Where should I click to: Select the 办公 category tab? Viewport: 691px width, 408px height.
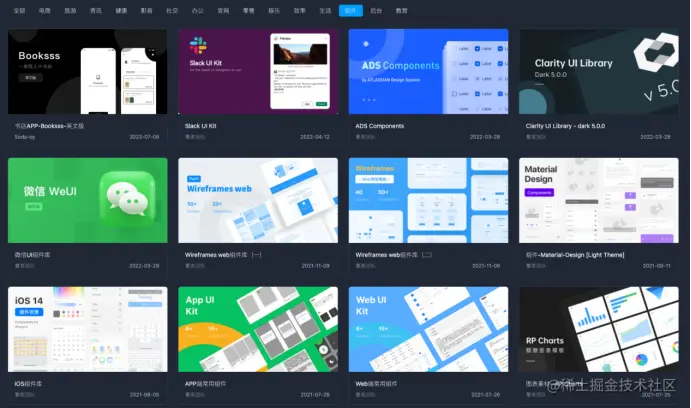click(198, 11)
